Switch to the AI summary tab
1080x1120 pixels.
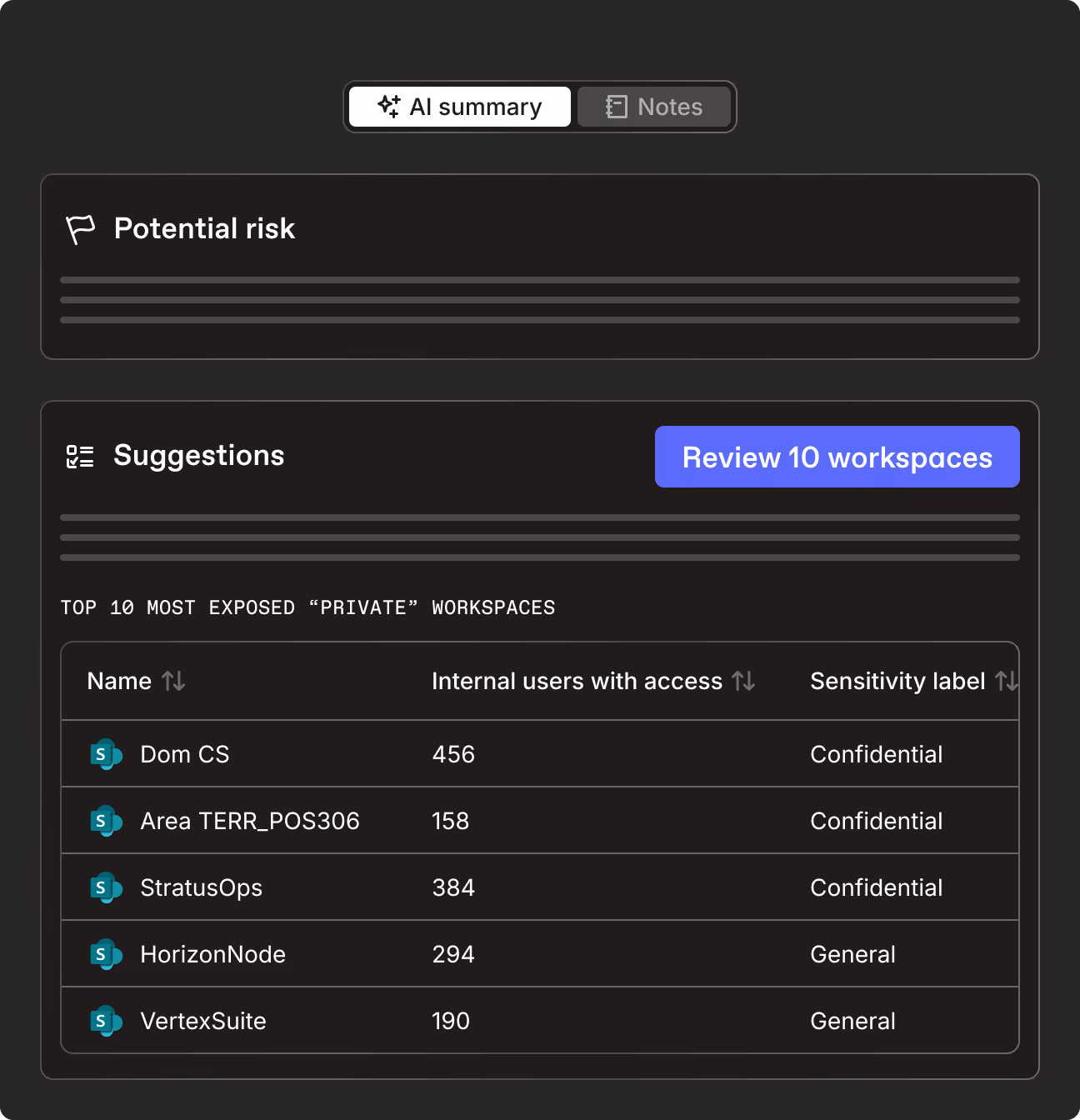[x=460, y=107]
